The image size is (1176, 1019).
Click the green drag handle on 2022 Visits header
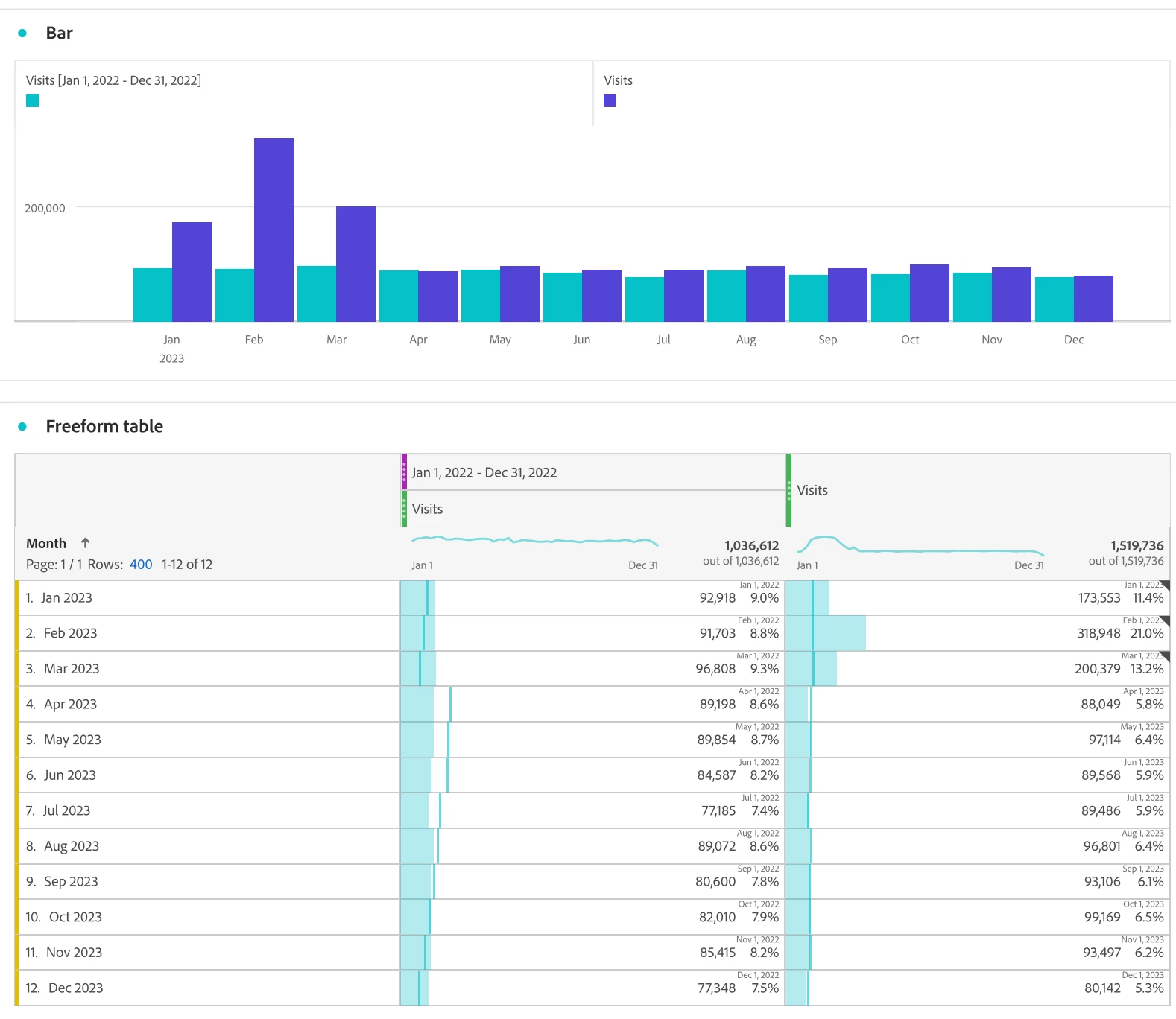404,509
